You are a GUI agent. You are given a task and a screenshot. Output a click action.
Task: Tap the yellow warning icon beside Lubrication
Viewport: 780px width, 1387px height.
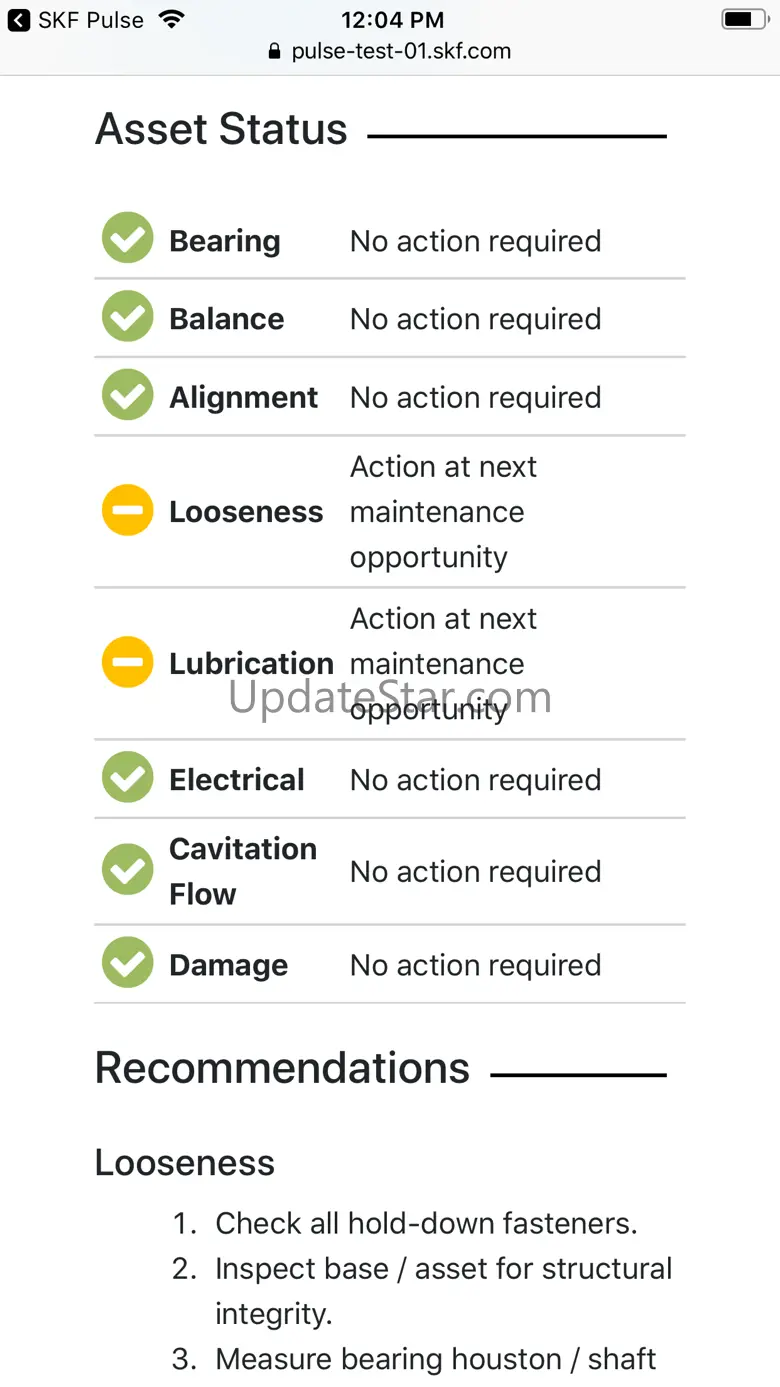[128, 662]
